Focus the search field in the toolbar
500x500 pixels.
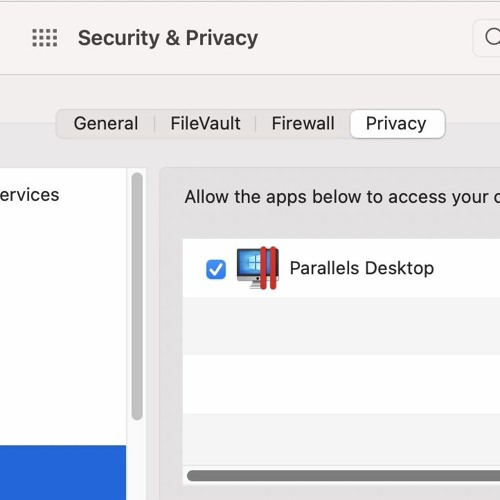[x=487, y=38]
